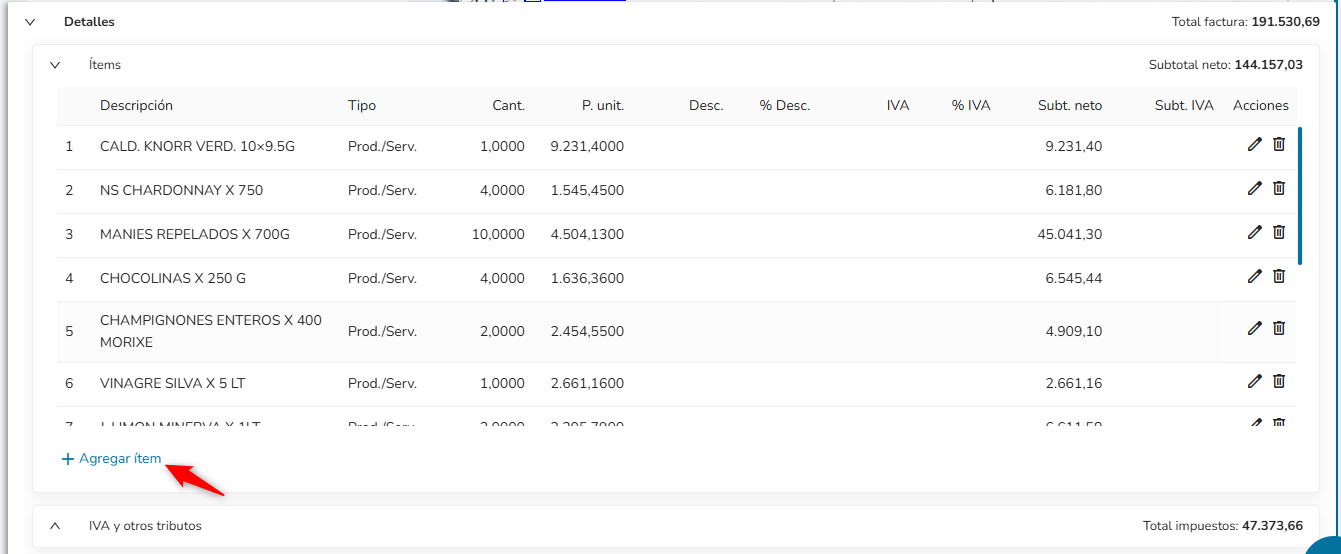Edit the CHAMPIGNONES ENTEROS item
This screenshot has height=554, width=1341.
pos(1255,328)
